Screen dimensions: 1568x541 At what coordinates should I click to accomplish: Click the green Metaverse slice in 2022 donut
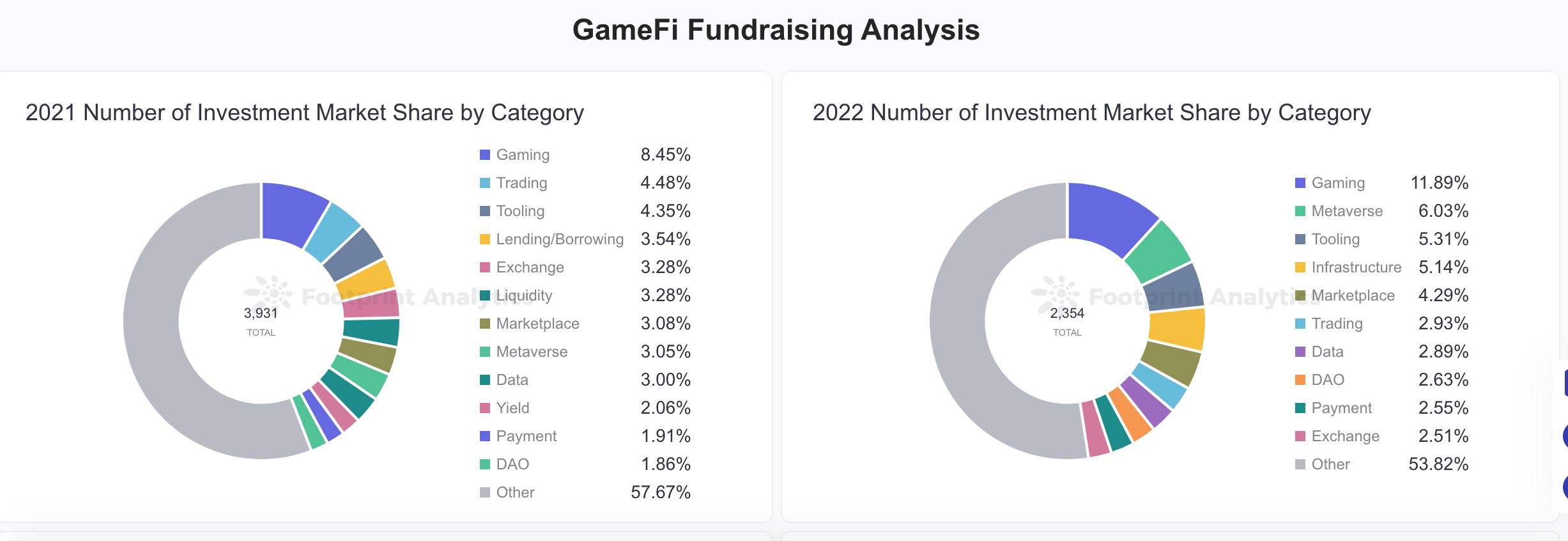1158,251
